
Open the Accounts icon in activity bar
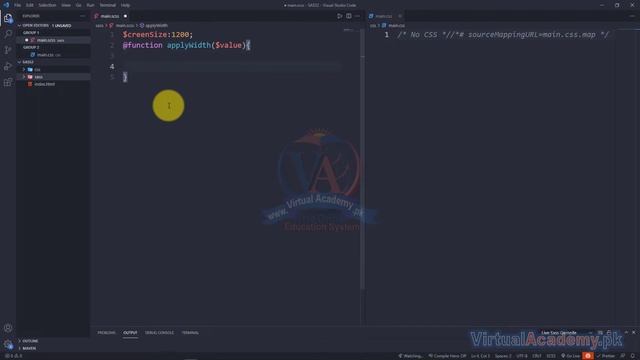point(8,328)
